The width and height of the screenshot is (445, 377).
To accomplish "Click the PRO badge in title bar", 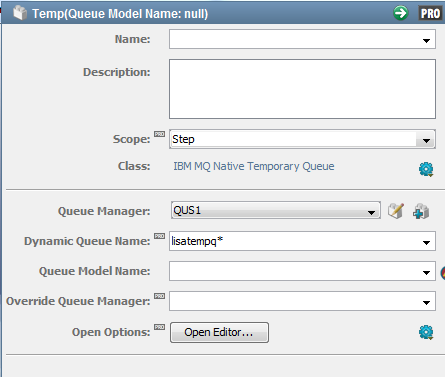I will 430,13.
